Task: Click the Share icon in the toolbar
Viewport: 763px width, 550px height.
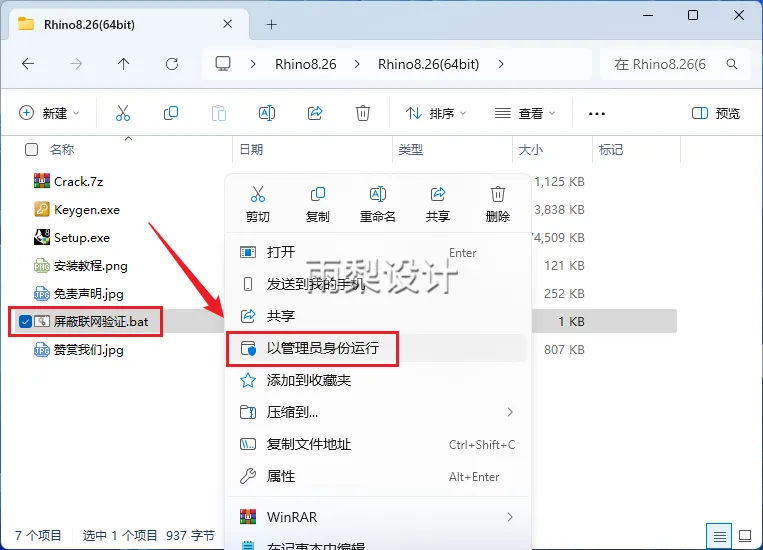Action: coord(315,113)
